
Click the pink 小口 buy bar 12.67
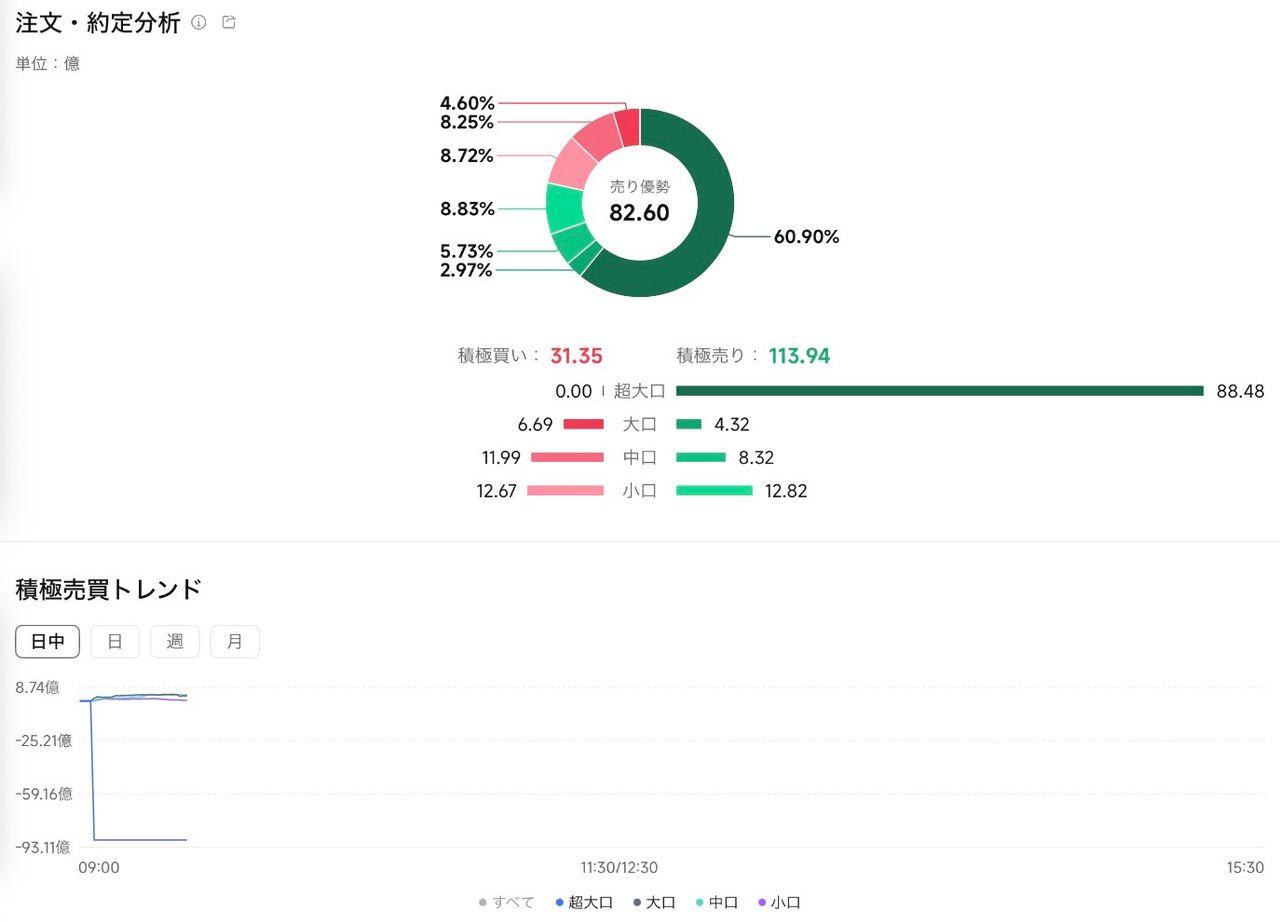(565, 491)
